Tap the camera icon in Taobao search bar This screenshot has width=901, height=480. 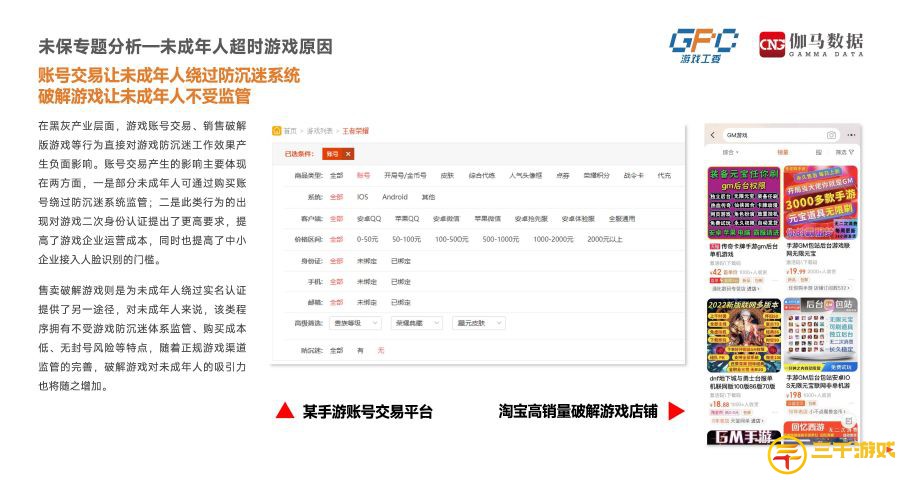tap(831, 135)
